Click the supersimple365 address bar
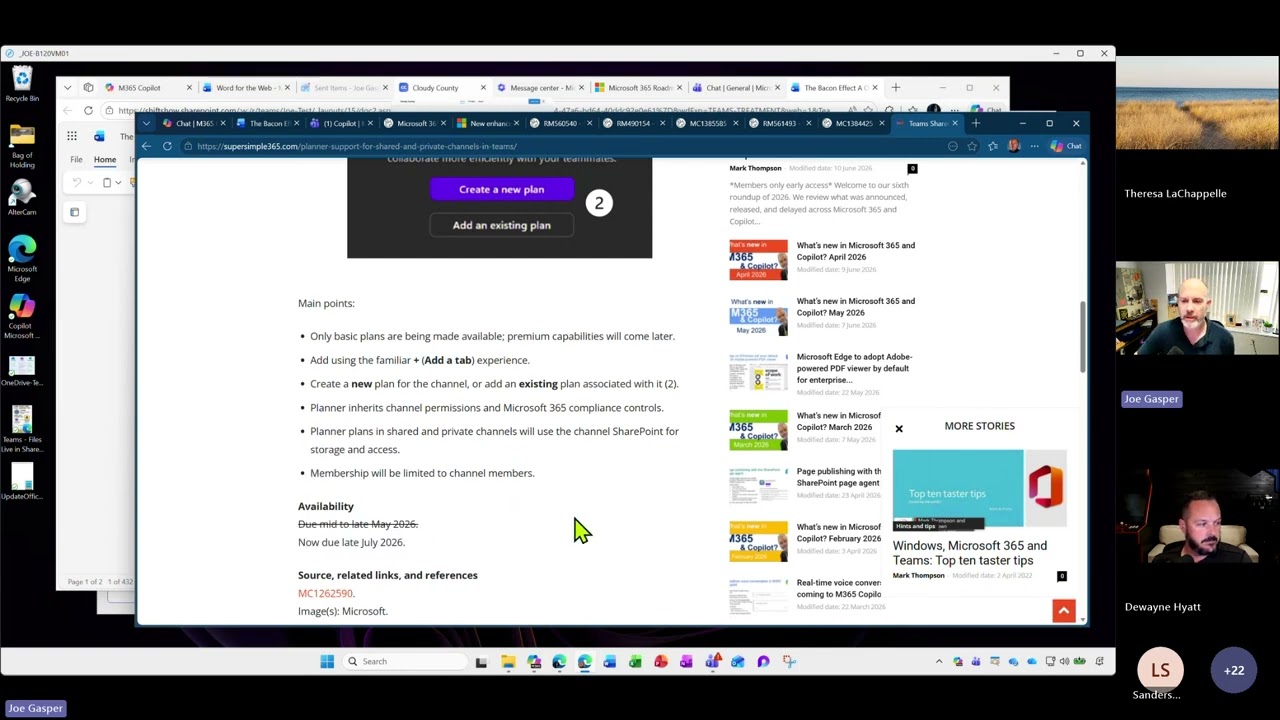Viewport: 1280px width, 720px height. coord(560,146)
